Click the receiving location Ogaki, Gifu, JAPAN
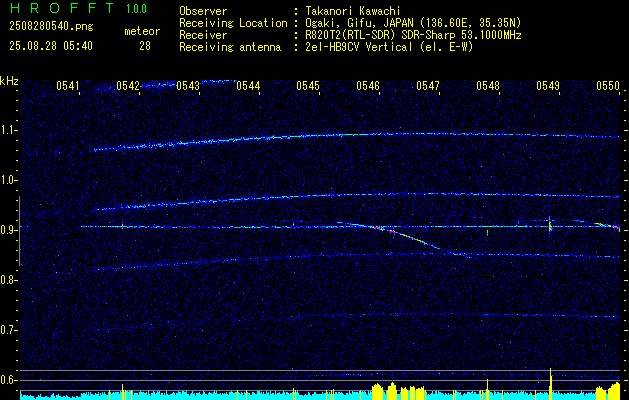The height and width of the screenshot is (400, 629). [x=412, y=23]
